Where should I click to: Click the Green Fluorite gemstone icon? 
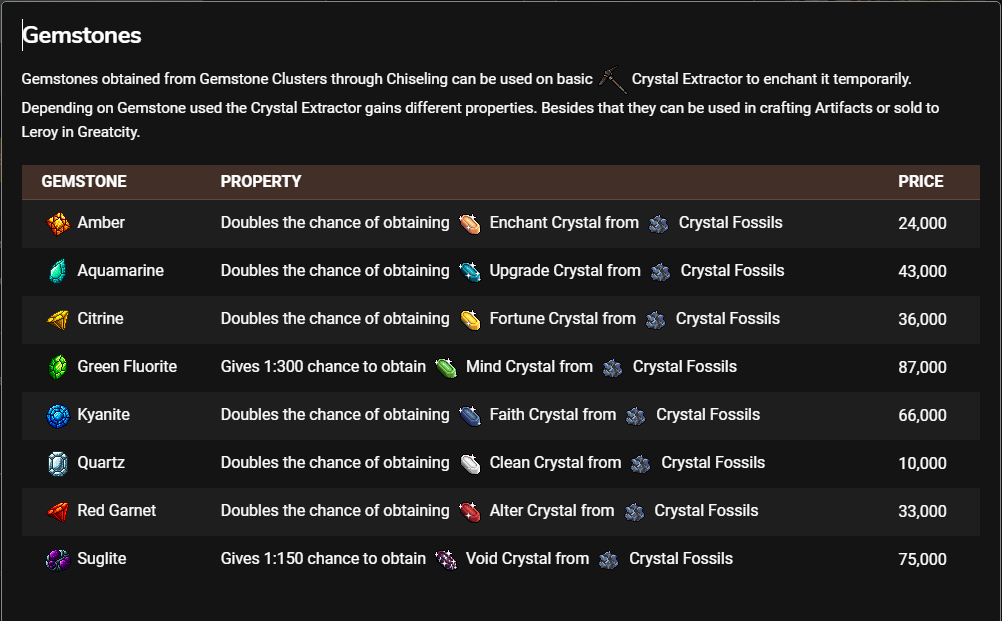click(58, 367)
